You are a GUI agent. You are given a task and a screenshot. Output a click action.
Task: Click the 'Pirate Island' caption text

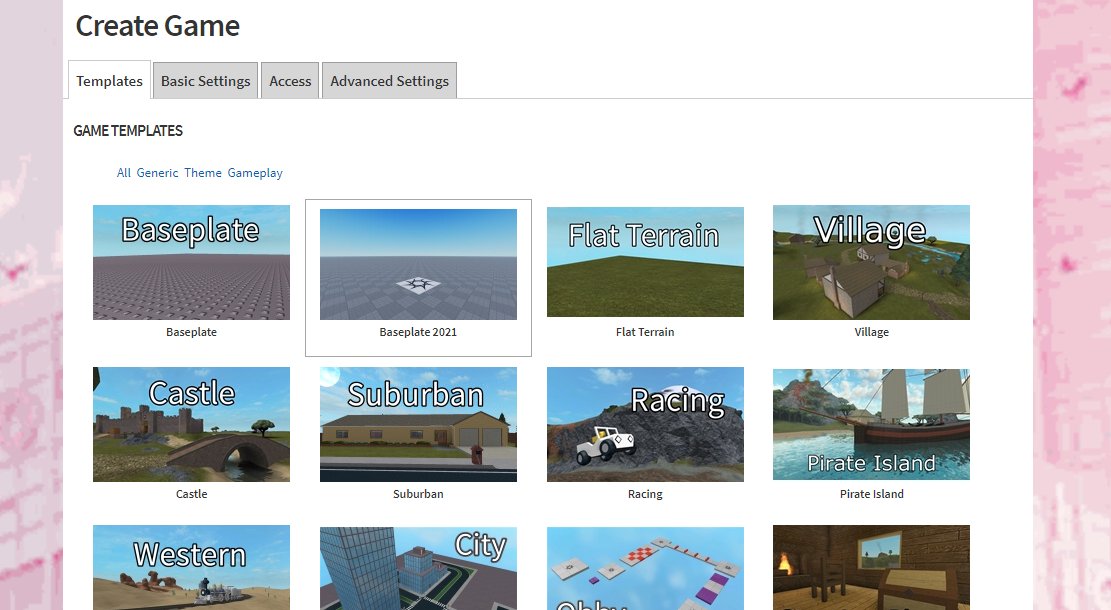pos(871,494)
